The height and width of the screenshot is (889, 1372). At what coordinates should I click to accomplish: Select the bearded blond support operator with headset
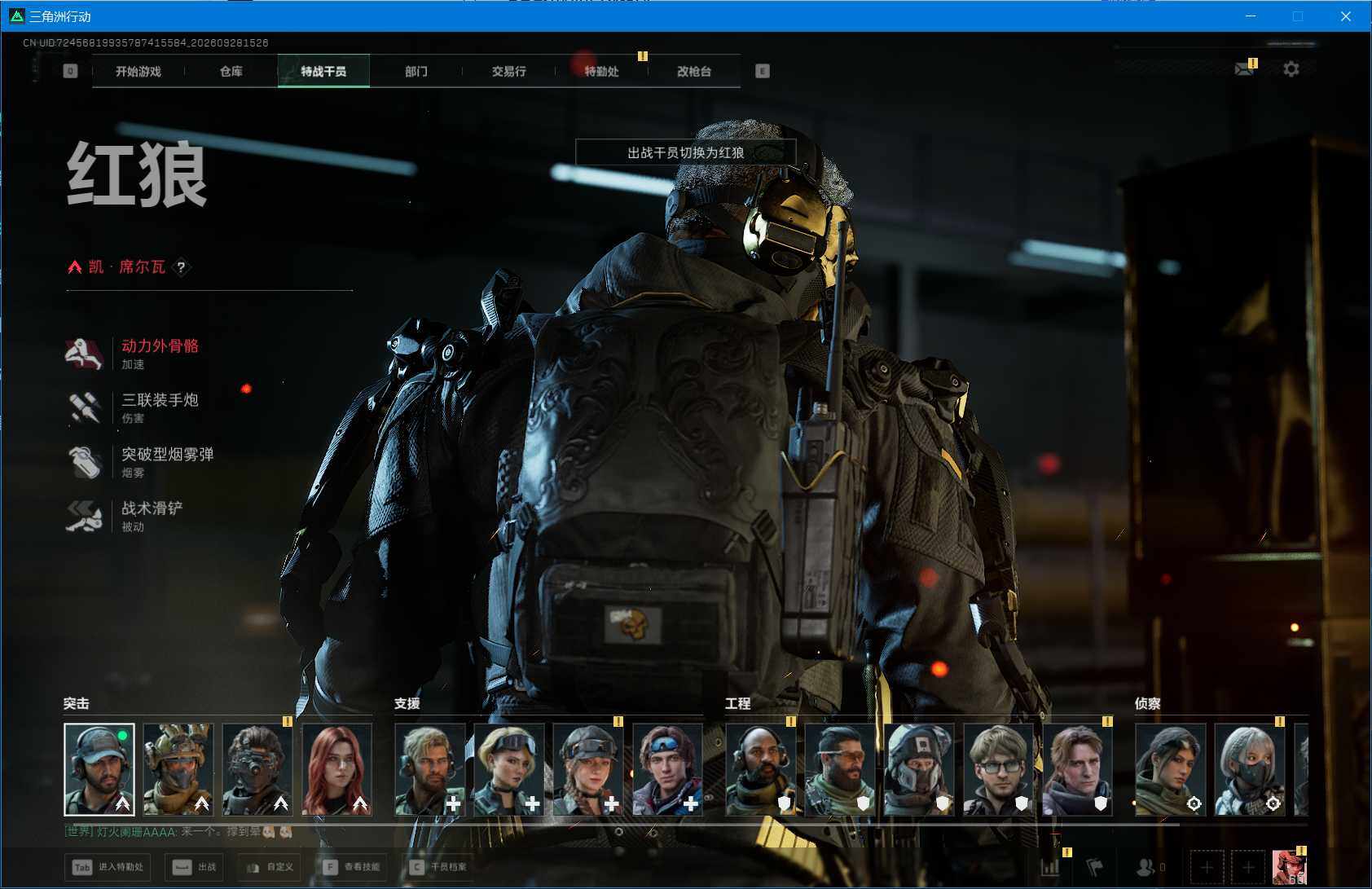pos(430,769)
